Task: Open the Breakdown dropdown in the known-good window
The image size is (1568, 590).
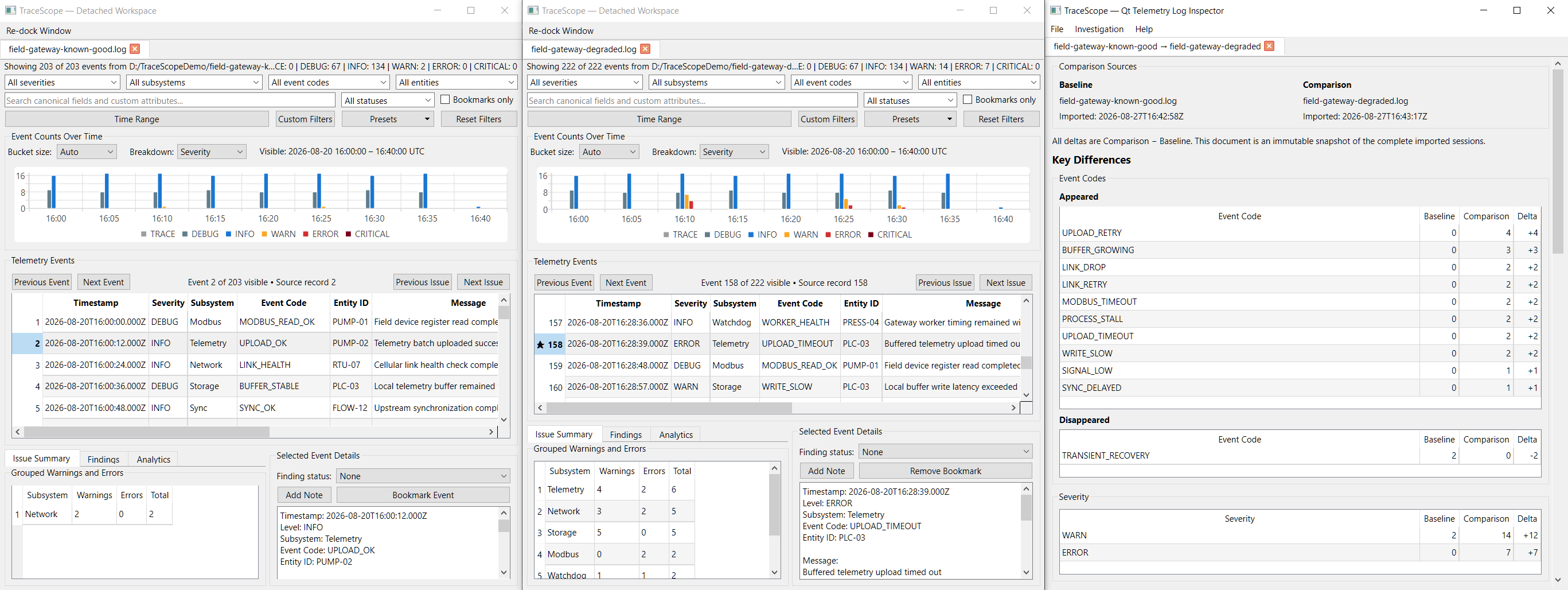Action: point(211,152)
